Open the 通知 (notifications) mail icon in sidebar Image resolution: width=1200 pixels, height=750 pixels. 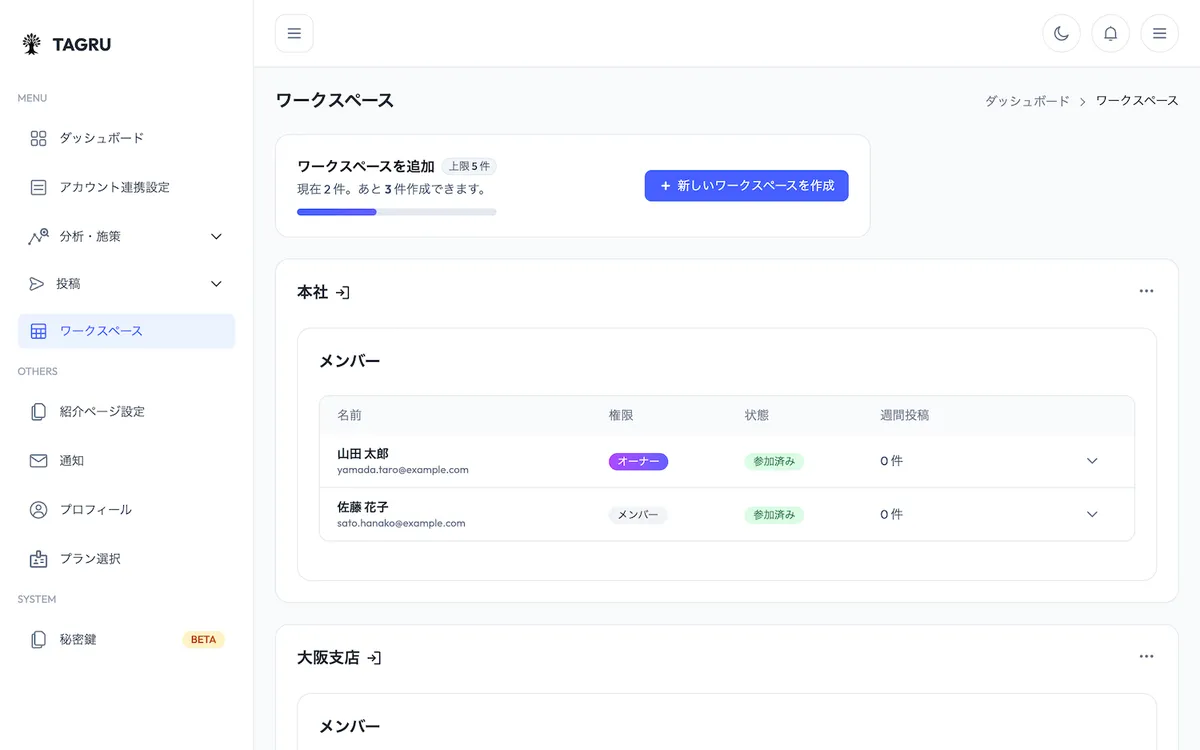point(38,460)
